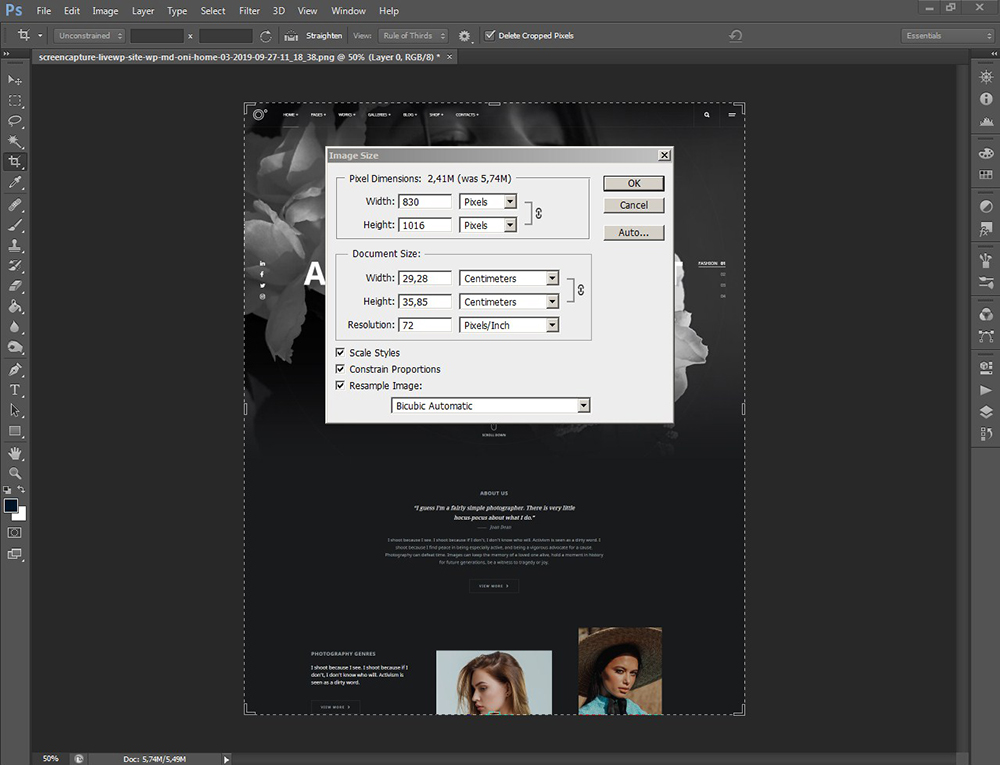This screenshot has height=765, width=1000.
Task: Change the screen mode
Action: 14,554
